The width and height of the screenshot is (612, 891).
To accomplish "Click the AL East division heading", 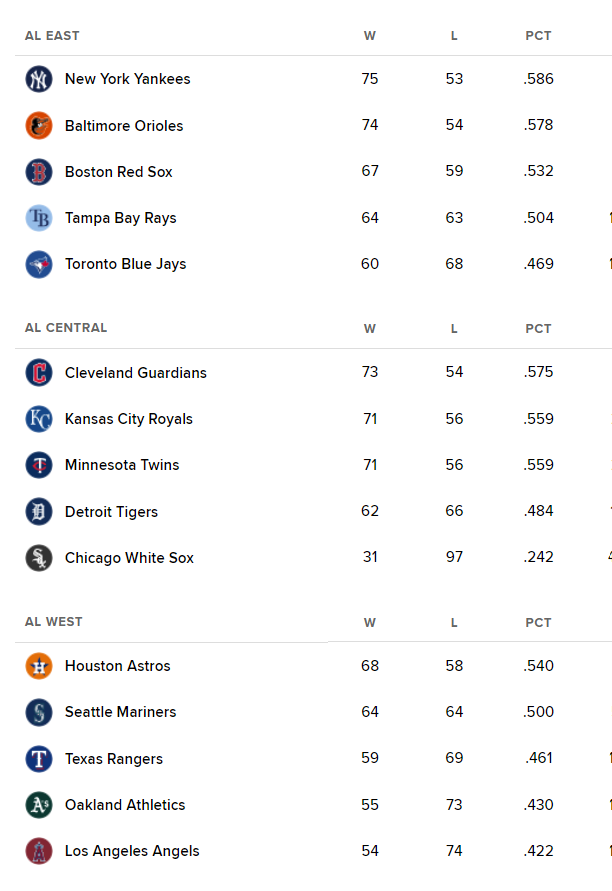I will pos(52,36).
